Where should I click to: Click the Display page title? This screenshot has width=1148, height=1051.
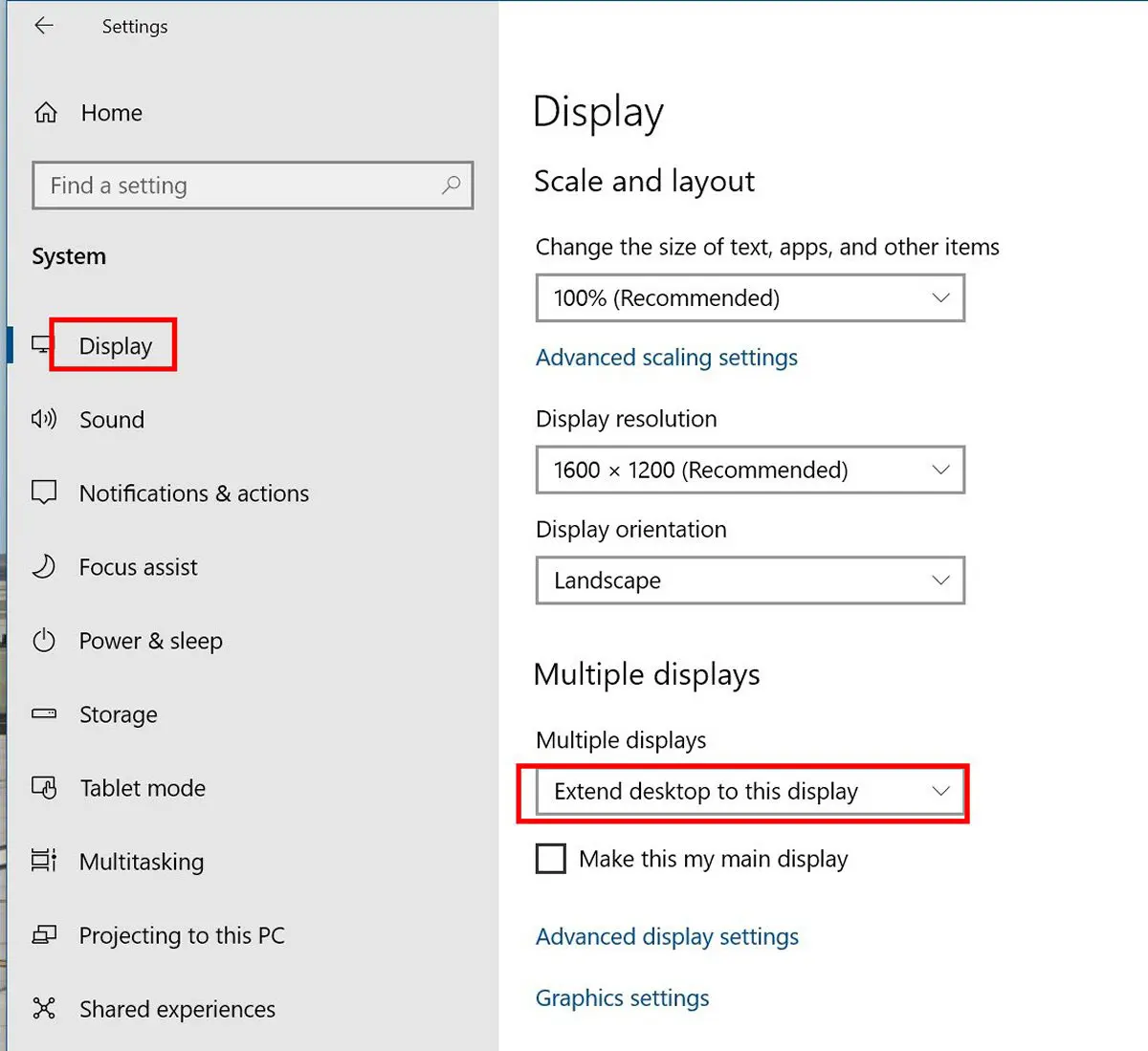coord(598,113)
